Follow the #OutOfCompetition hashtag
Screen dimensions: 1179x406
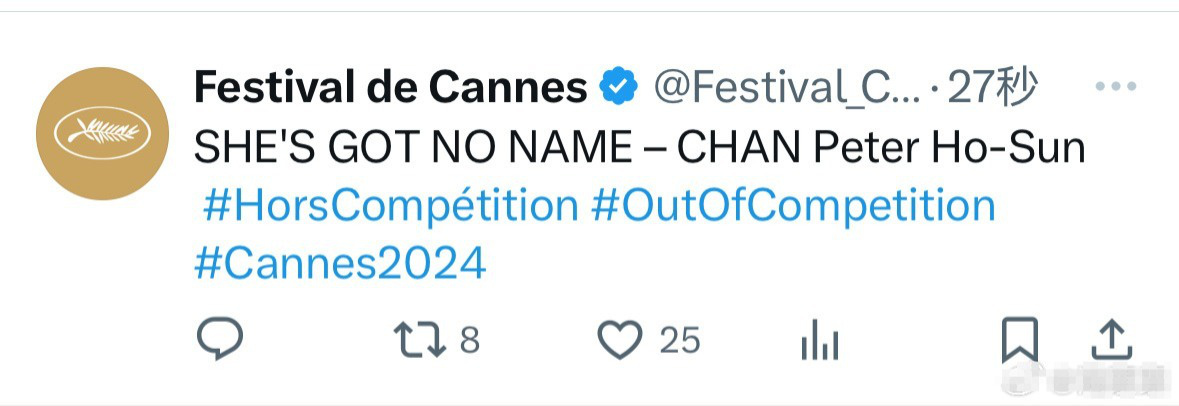793,206
